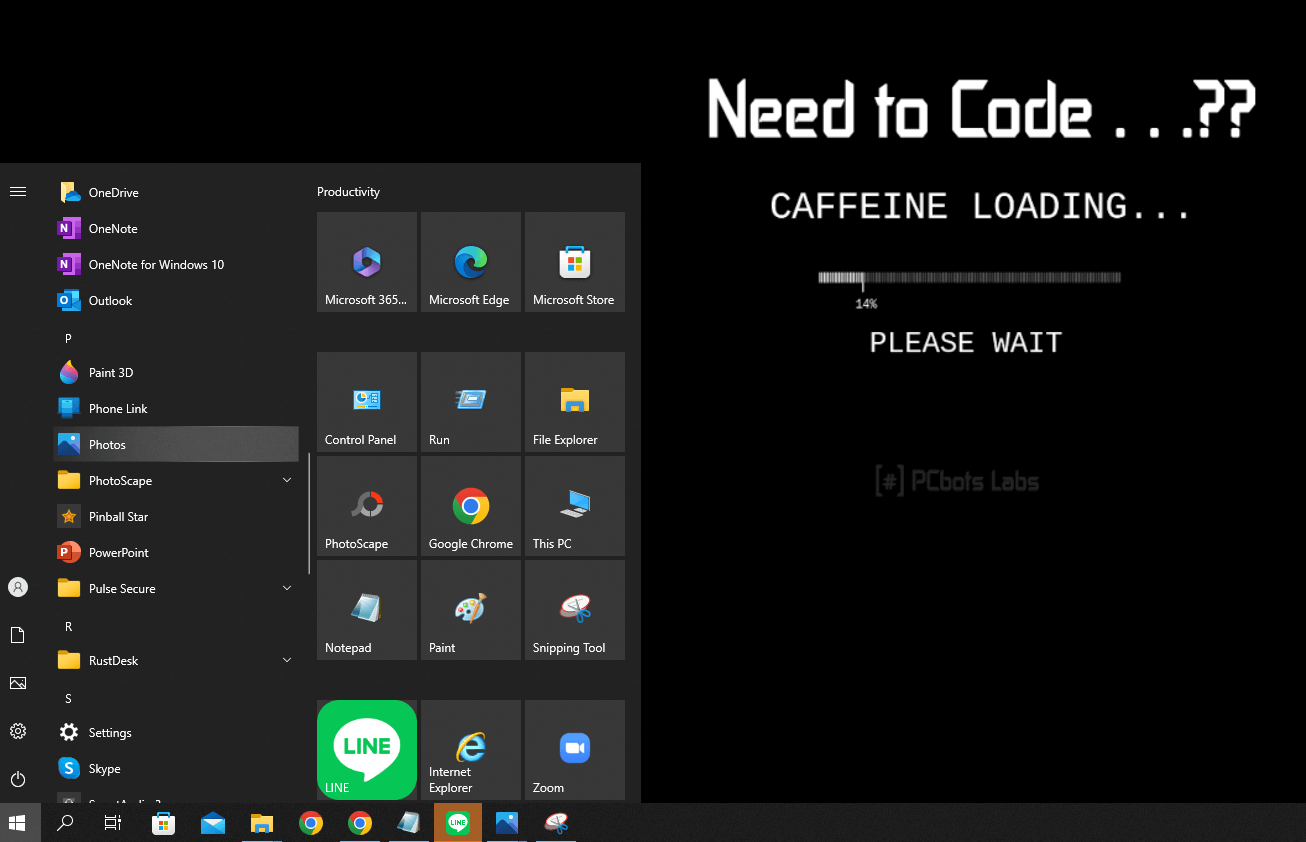Open the Power options button
Screen dimensions: 1306x842
click(18, 779)
